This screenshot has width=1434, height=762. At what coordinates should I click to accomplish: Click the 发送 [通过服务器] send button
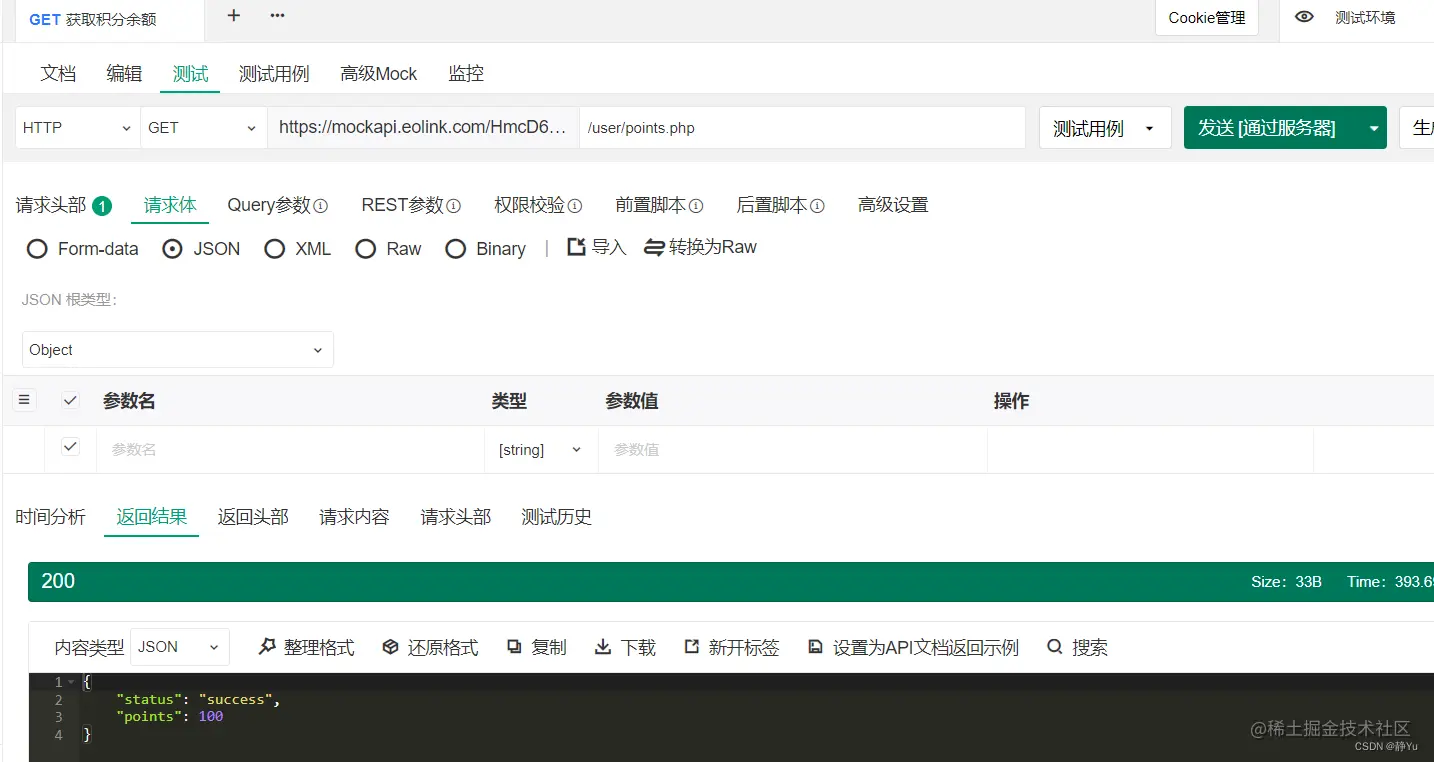coord(1270,127)
